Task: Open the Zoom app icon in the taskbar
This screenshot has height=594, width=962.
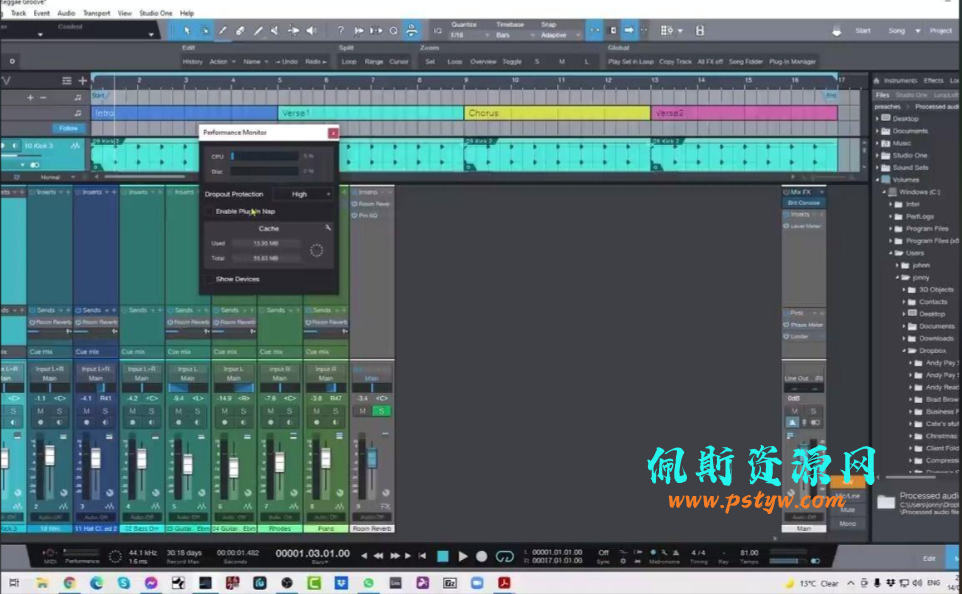Action: [477, 583]
